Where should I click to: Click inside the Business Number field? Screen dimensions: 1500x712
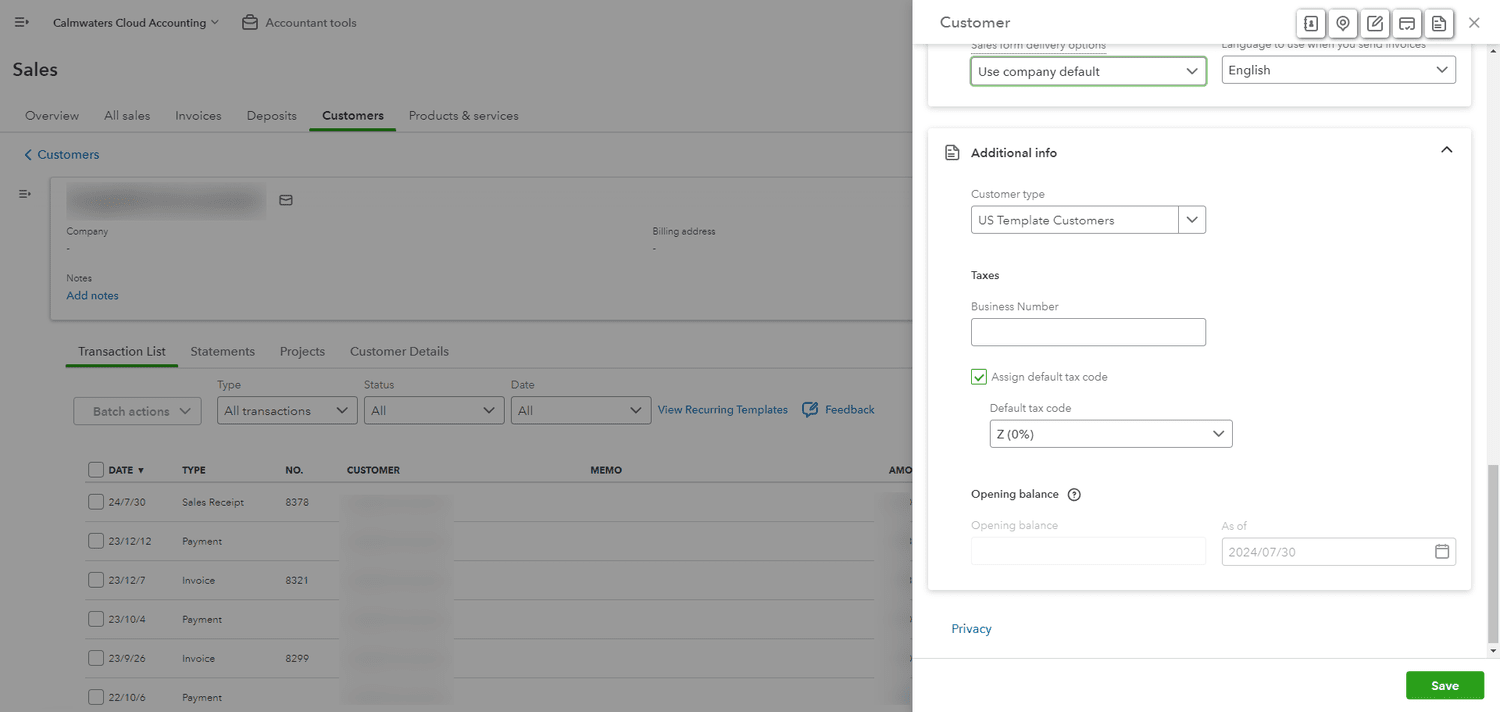pyautogui.click(x=1087, y=331)
